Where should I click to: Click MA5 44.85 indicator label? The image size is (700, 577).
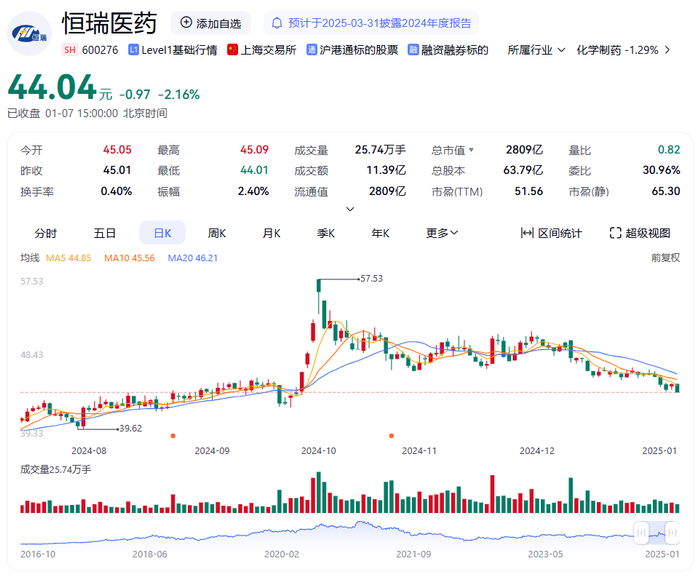click(68, 258)
